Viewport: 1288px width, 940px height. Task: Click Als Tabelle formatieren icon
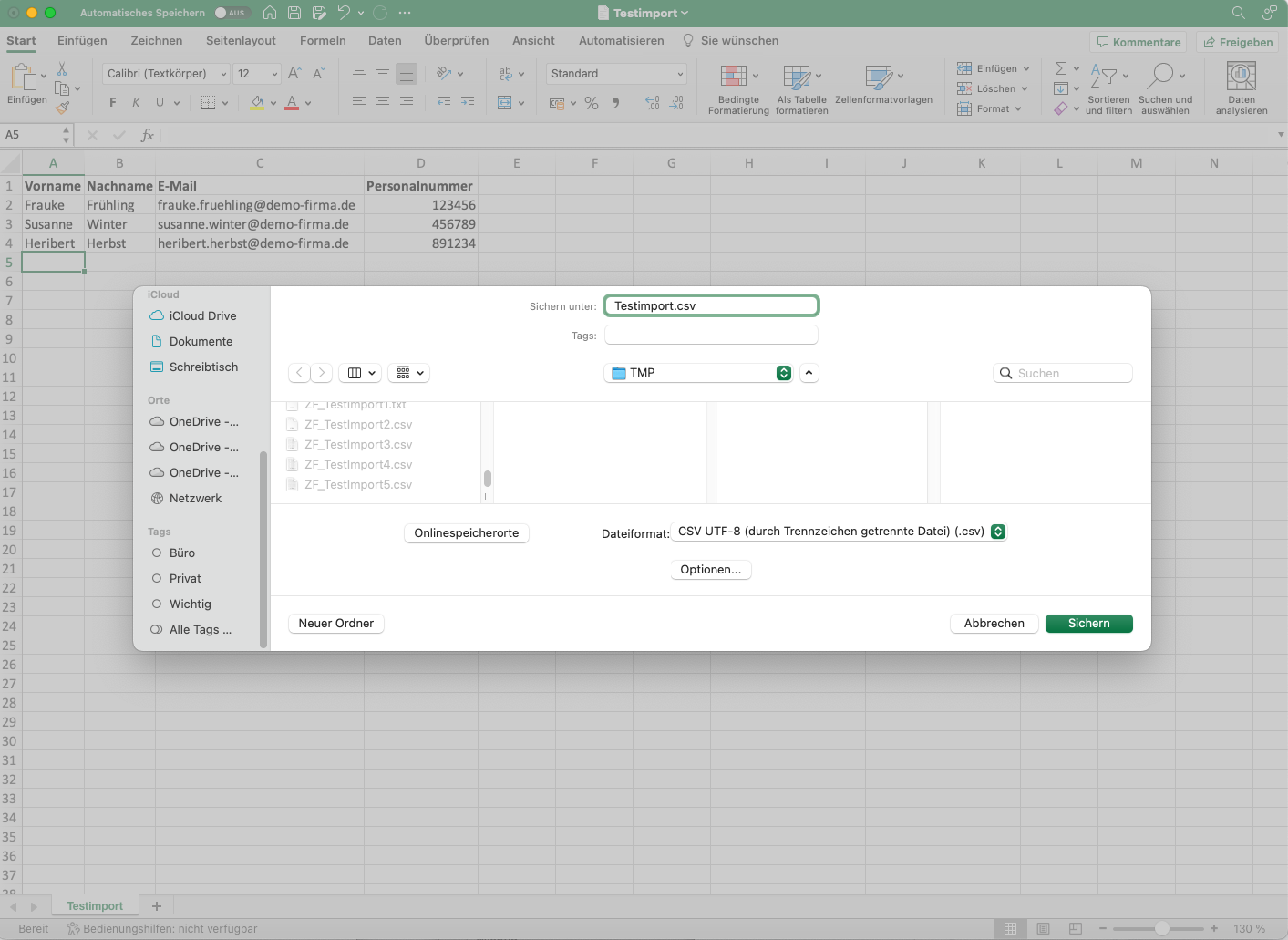pyautogui.click(x=802, y=89)
